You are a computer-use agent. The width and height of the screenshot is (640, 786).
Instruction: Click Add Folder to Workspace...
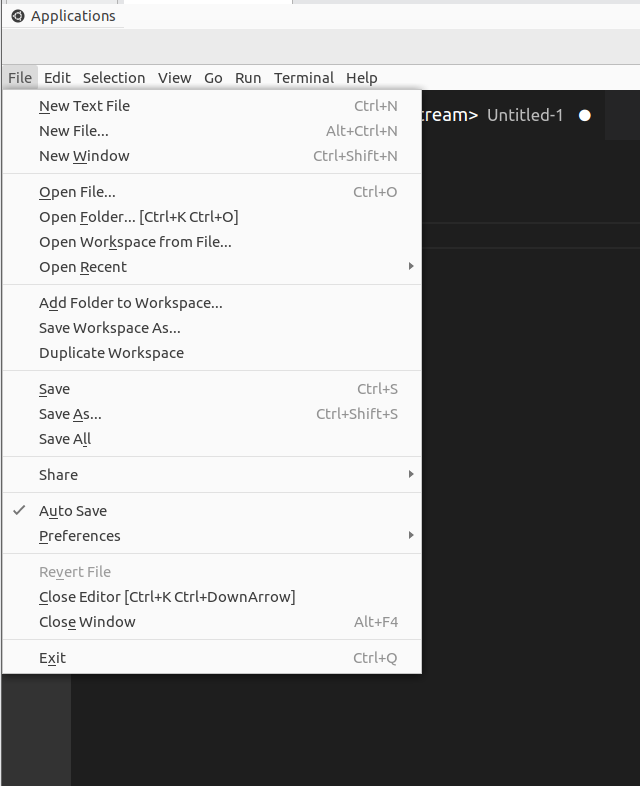pos(131,303)
